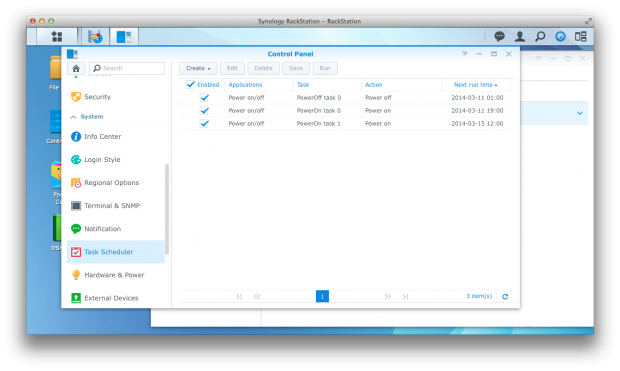This screenshot has height=371, width=620.
Task: Uncheck PowerOn task 0 enabled box
Action: (x=204, y=111)
